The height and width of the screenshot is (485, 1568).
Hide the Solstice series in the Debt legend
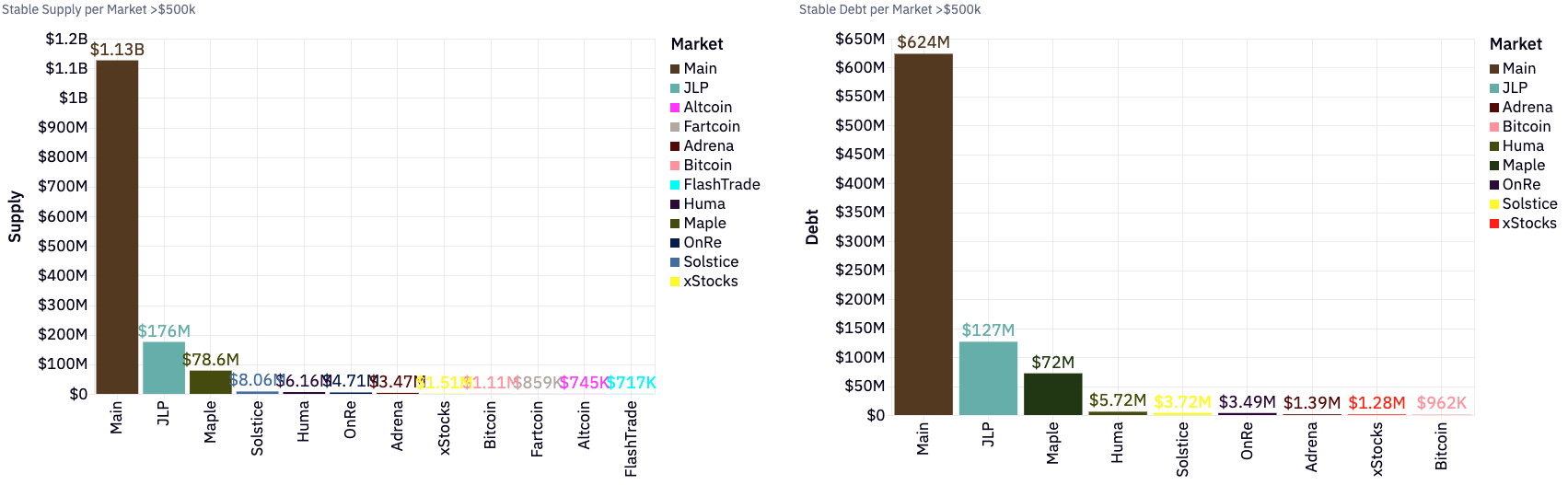coord(1529,204)
